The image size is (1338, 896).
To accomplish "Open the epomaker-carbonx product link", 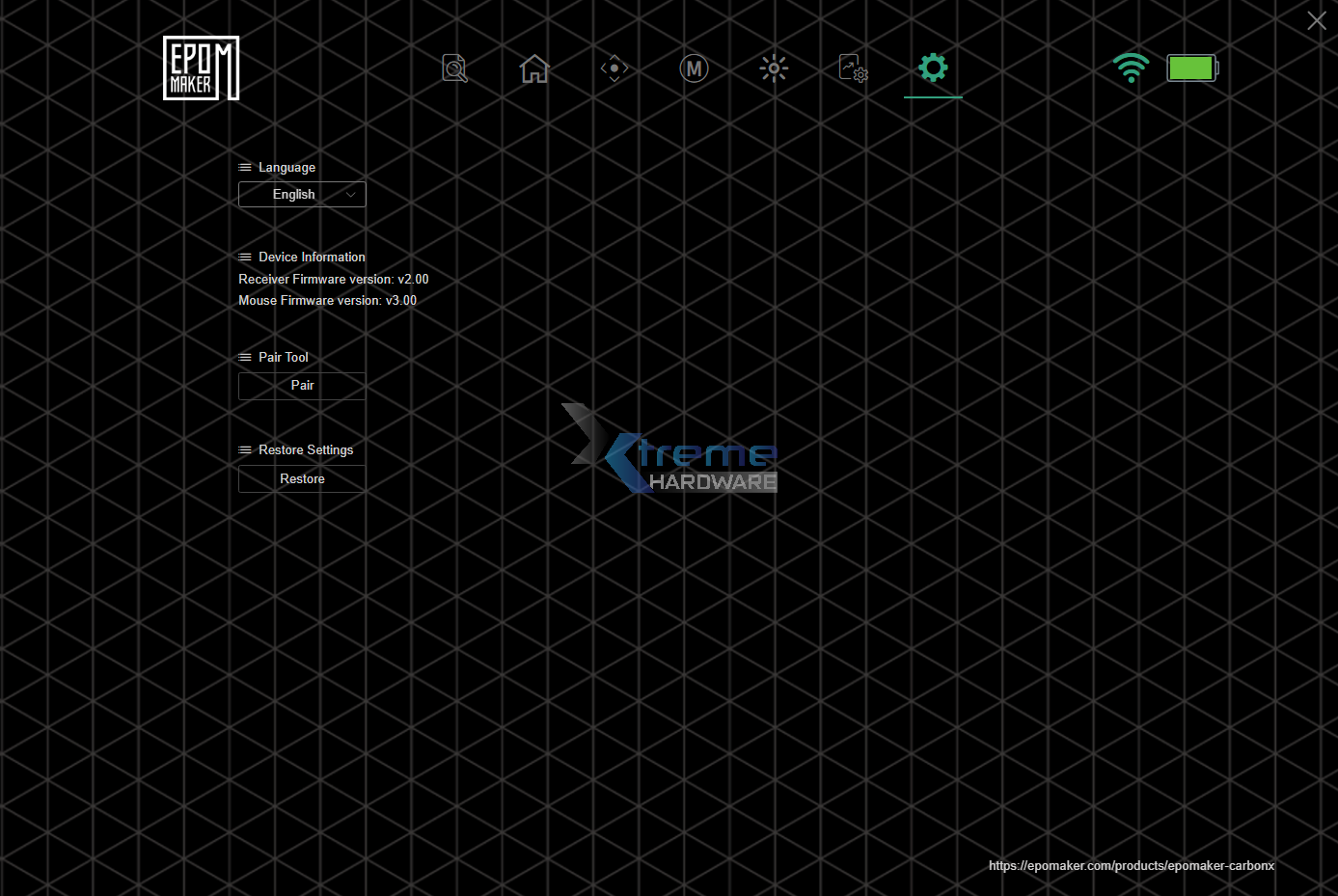I will 1132,865.
